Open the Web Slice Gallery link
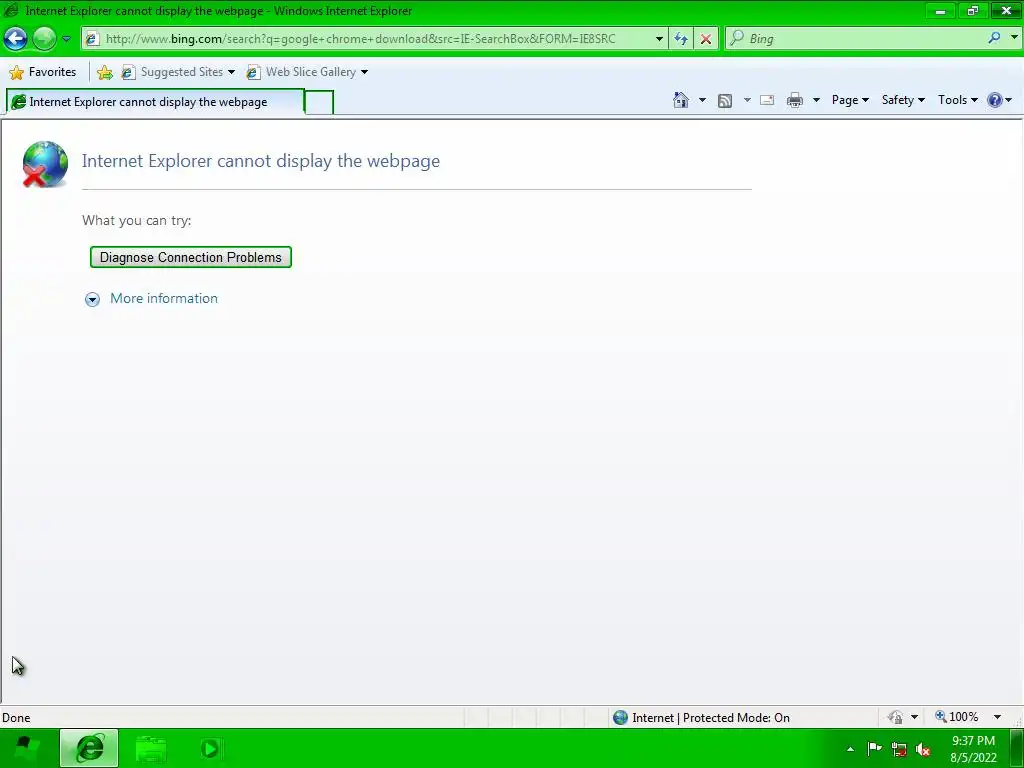 302,72
